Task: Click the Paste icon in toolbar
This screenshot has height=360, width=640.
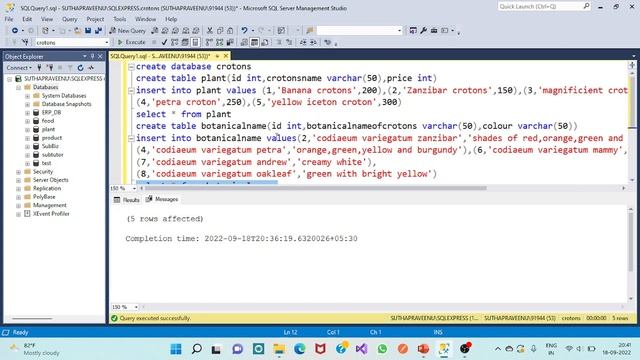Action: [x=230, y=31]
